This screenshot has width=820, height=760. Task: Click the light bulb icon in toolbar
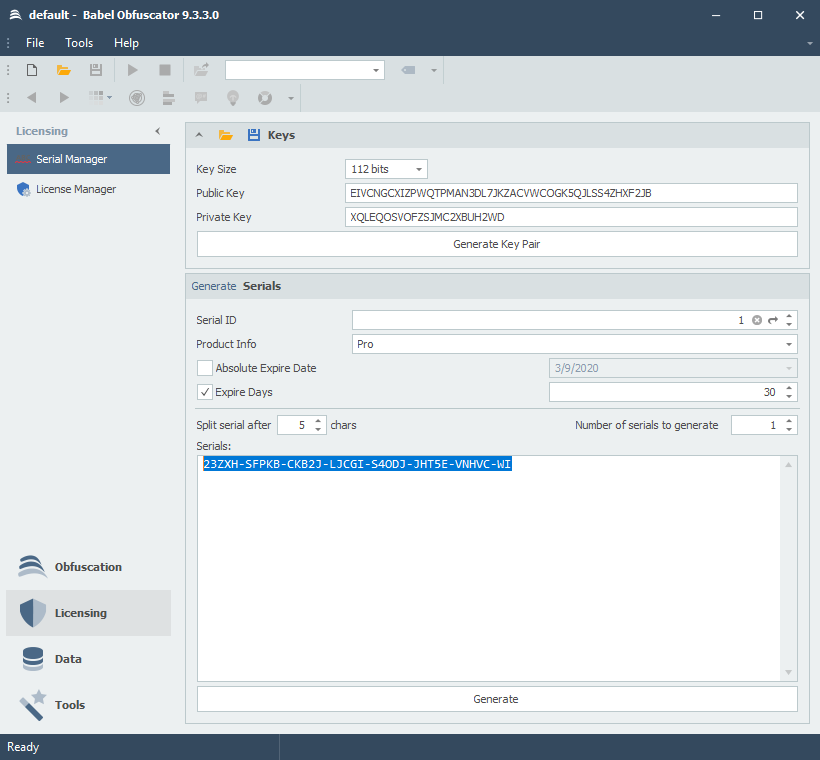[x=233, y=98]
